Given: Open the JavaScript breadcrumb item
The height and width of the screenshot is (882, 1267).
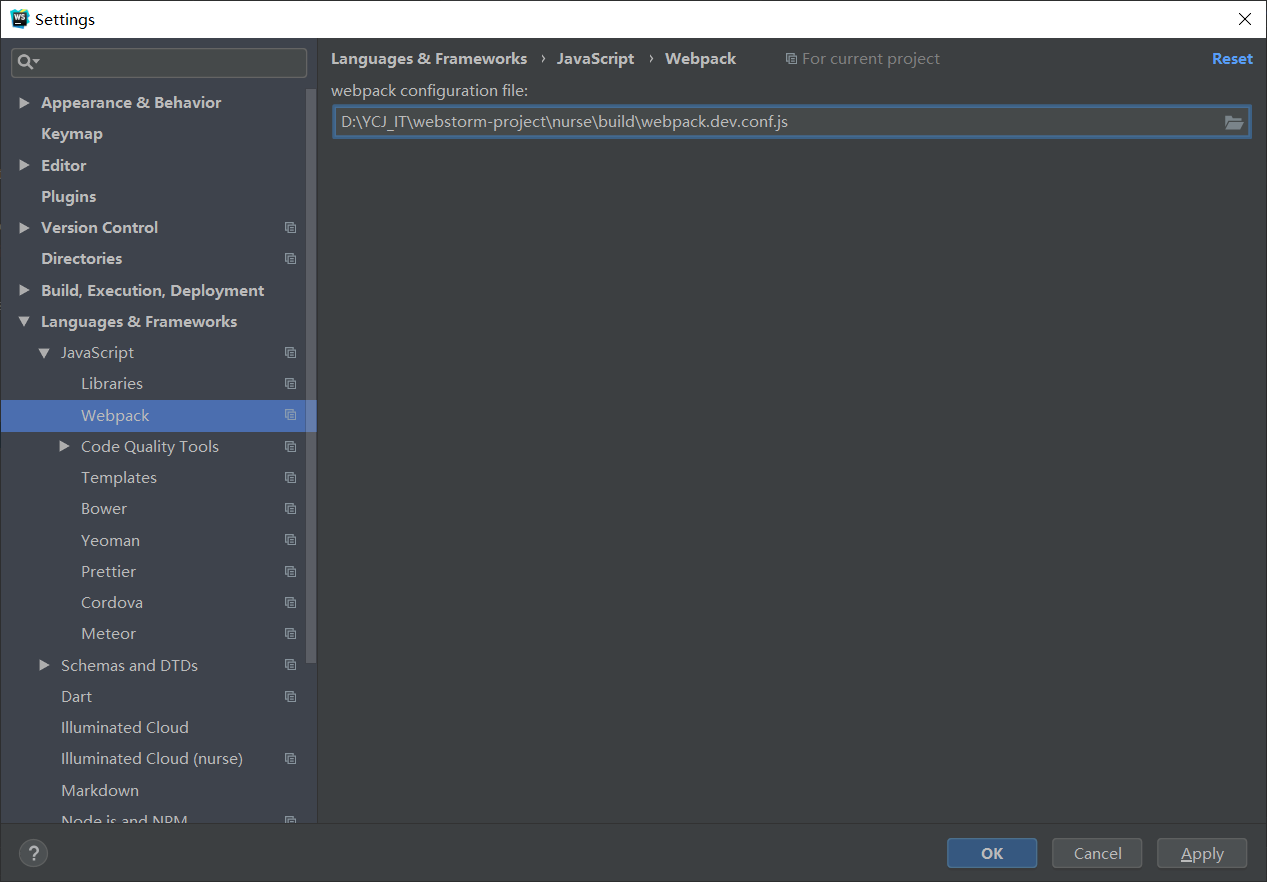Looking at the screenshot, I should pos(595,58).
